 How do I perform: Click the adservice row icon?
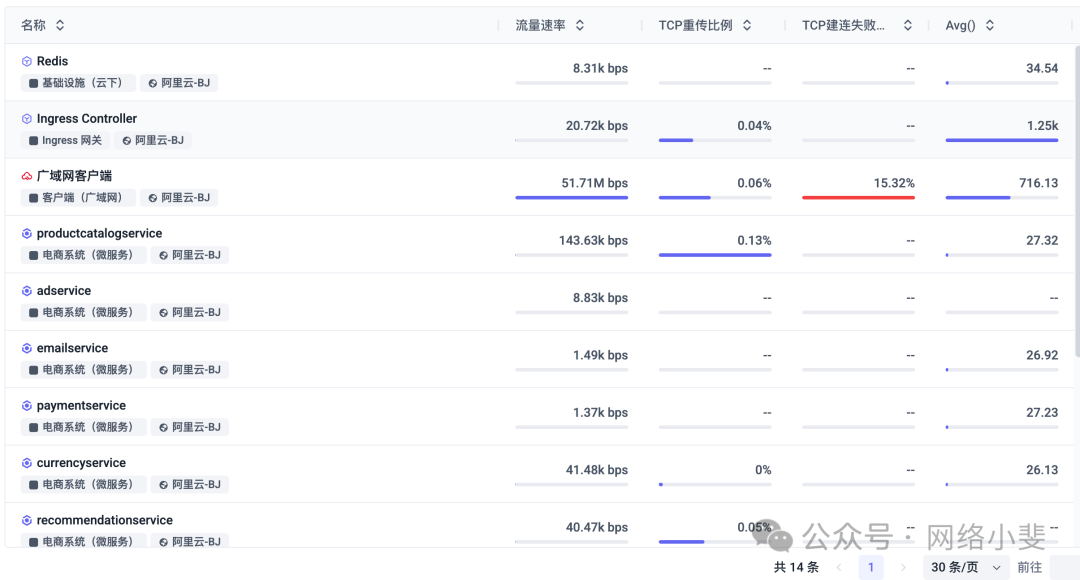pos(27,291)
